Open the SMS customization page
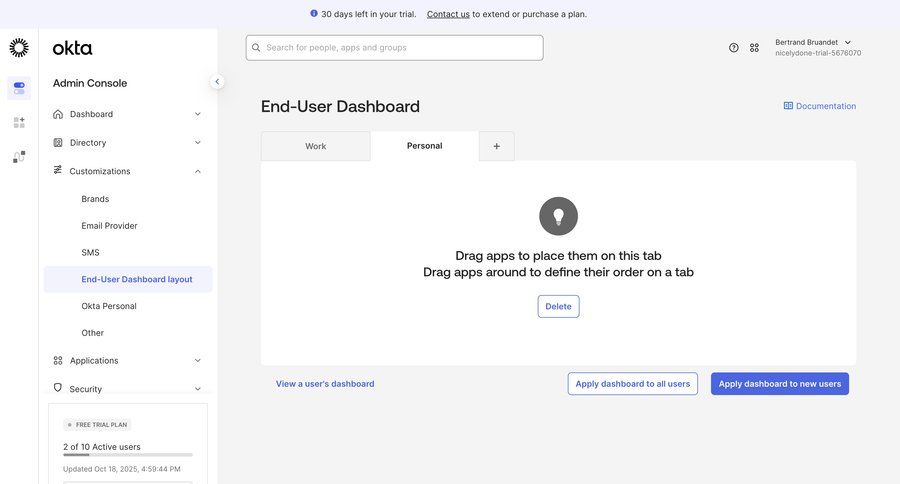Viewport: 900px width, 484px height. click(x=90, y=253)
